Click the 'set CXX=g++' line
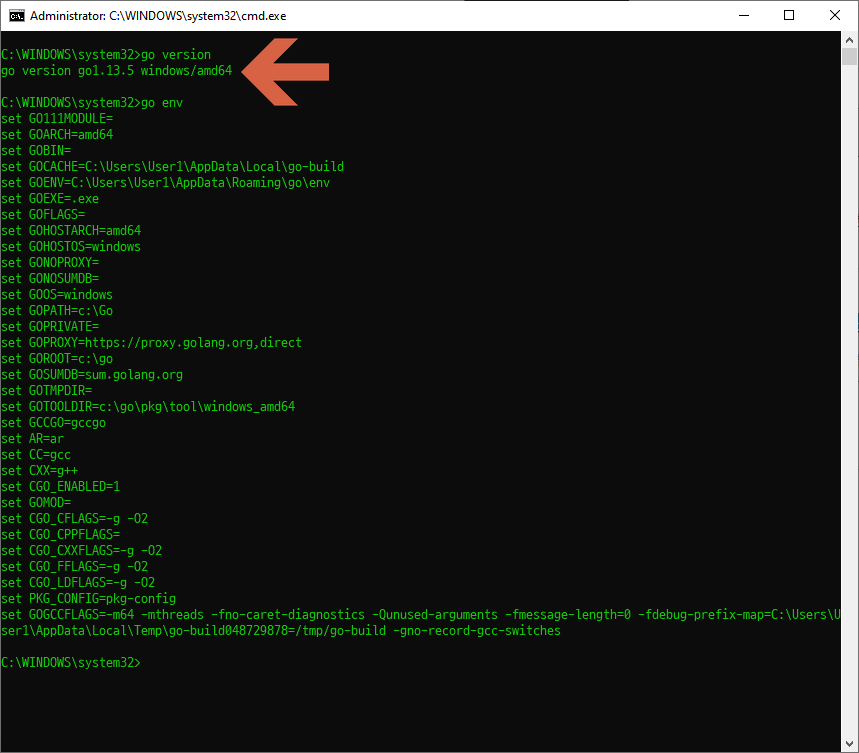 (39, 470)
